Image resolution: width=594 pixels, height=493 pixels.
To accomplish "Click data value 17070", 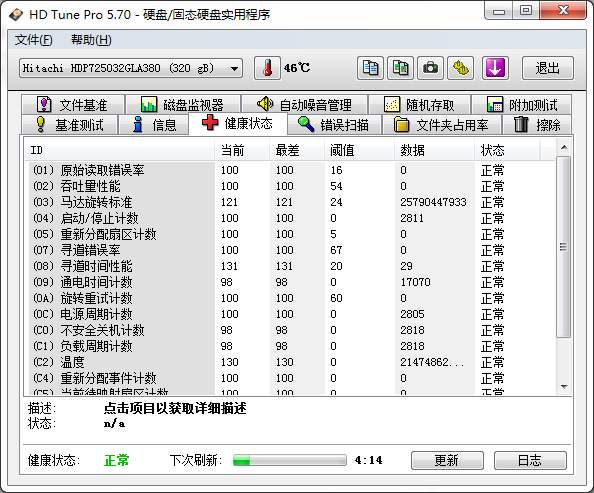I will (x=415, y=282).
